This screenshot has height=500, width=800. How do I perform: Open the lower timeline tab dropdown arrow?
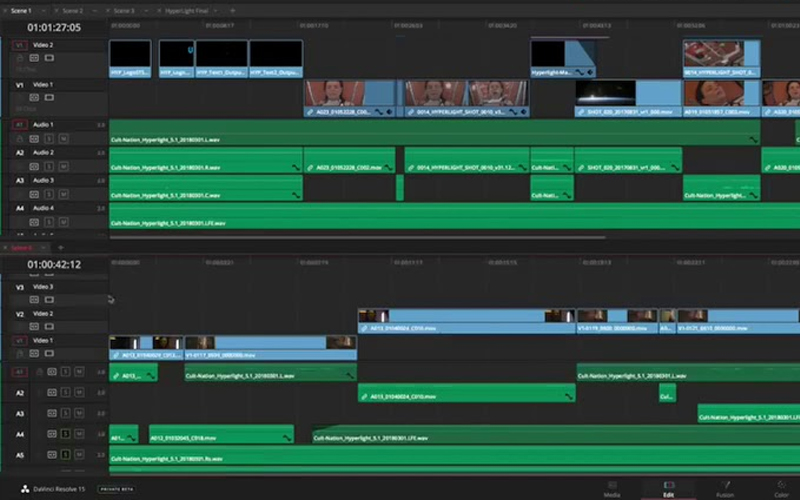[44, 247]
